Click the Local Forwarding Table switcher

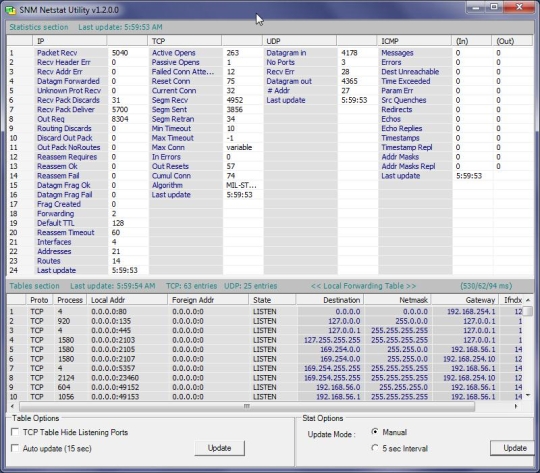363,286
